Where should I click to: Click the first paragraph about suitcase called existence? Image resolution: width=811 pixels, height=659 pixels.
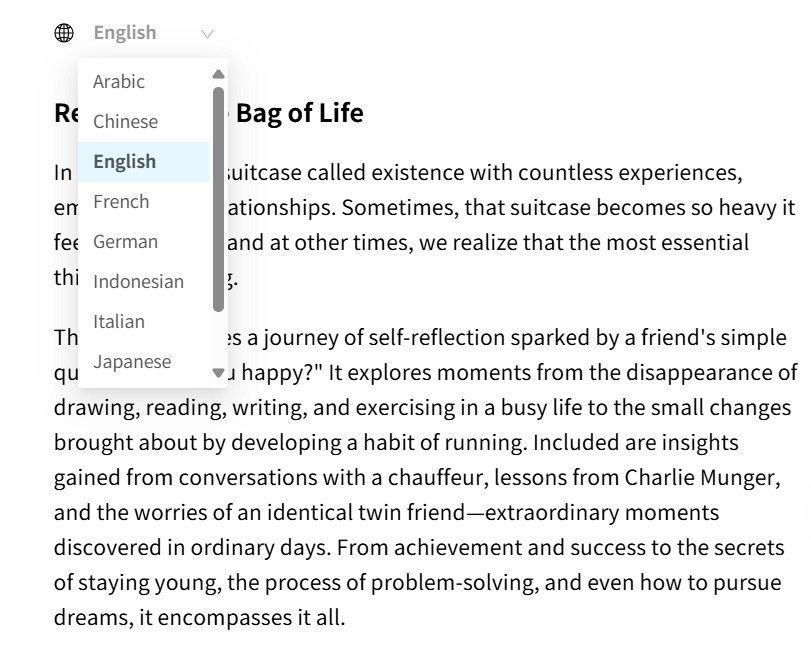click(424, 225)
